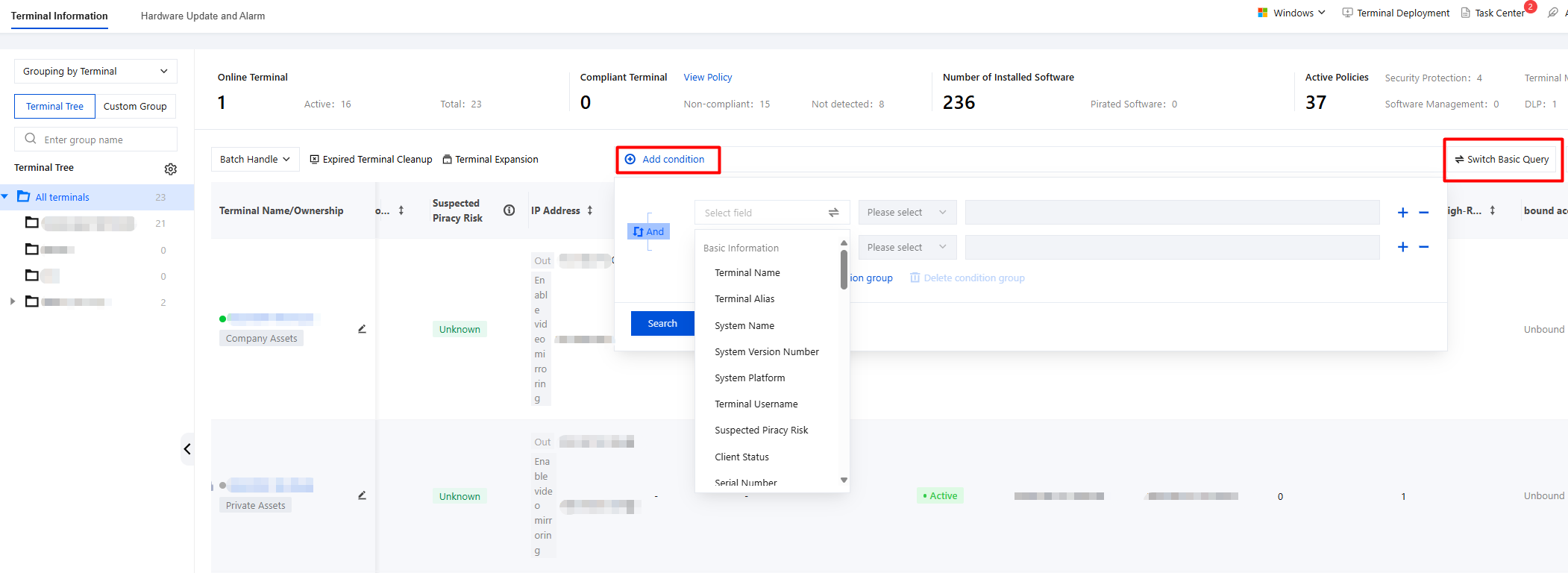Collapse the left sidebar with the arrow
This screenshot has width=1568, height=573.
(x=187, y=449)
